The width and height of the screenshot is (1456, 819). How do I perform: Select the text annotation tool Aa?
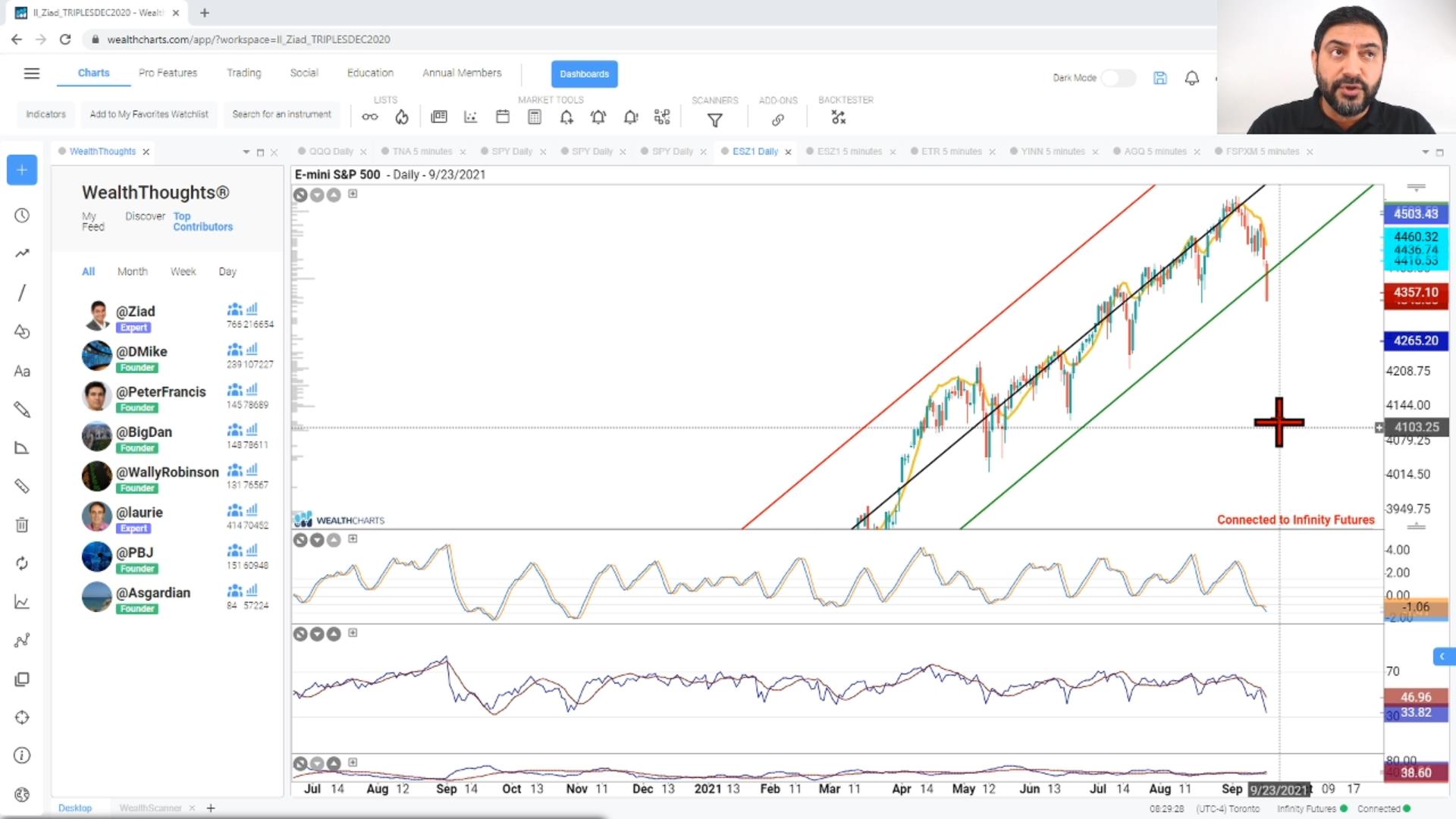[22, 371]
